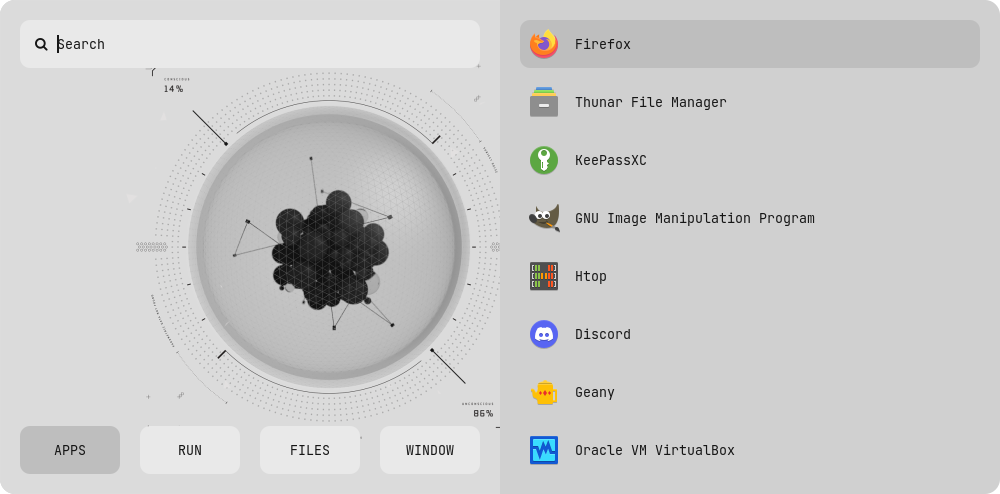Choose the "Thunar File Manager" text label

(x=650, y=102)
